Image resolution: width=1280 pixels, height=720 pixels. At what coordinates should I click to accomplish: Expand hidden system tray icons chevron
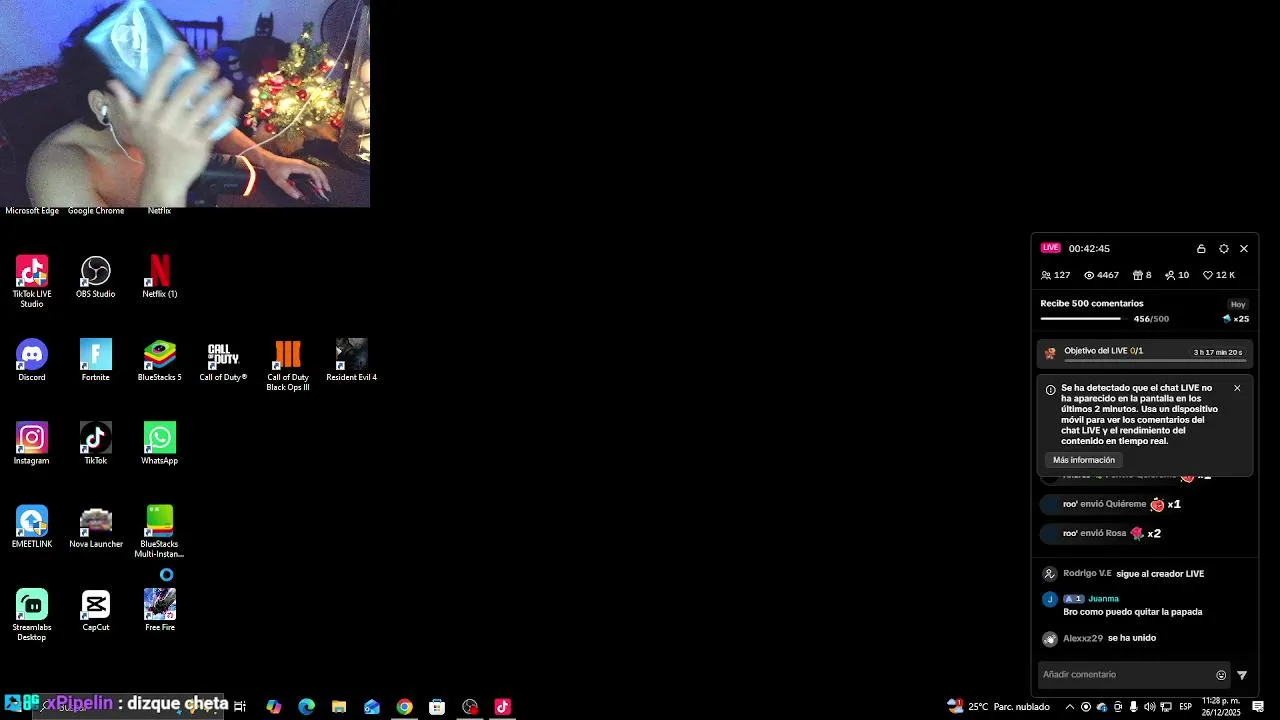click(1069, 707)
